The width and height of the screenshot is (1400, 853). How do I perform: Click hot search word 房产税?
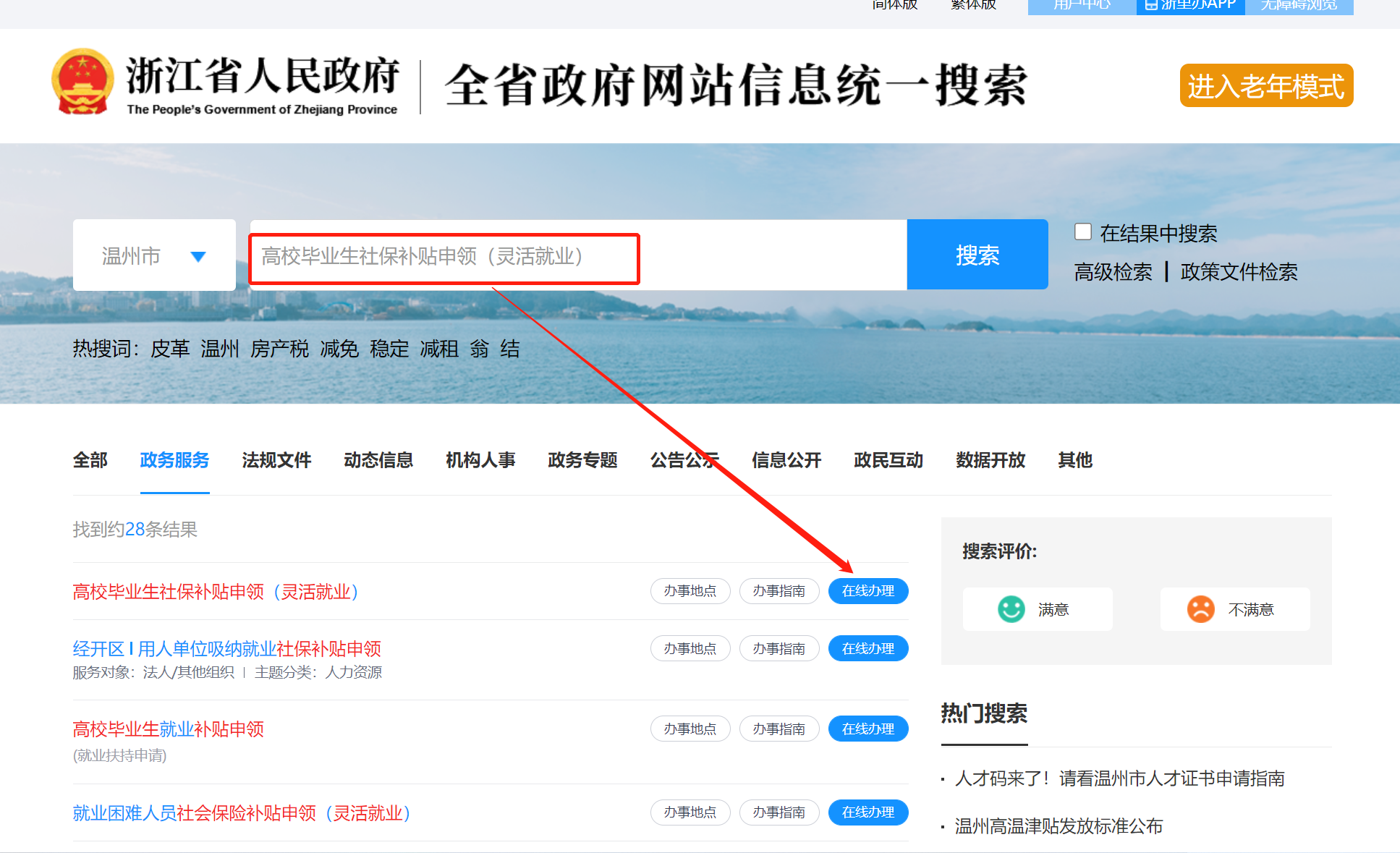[279, 349]
